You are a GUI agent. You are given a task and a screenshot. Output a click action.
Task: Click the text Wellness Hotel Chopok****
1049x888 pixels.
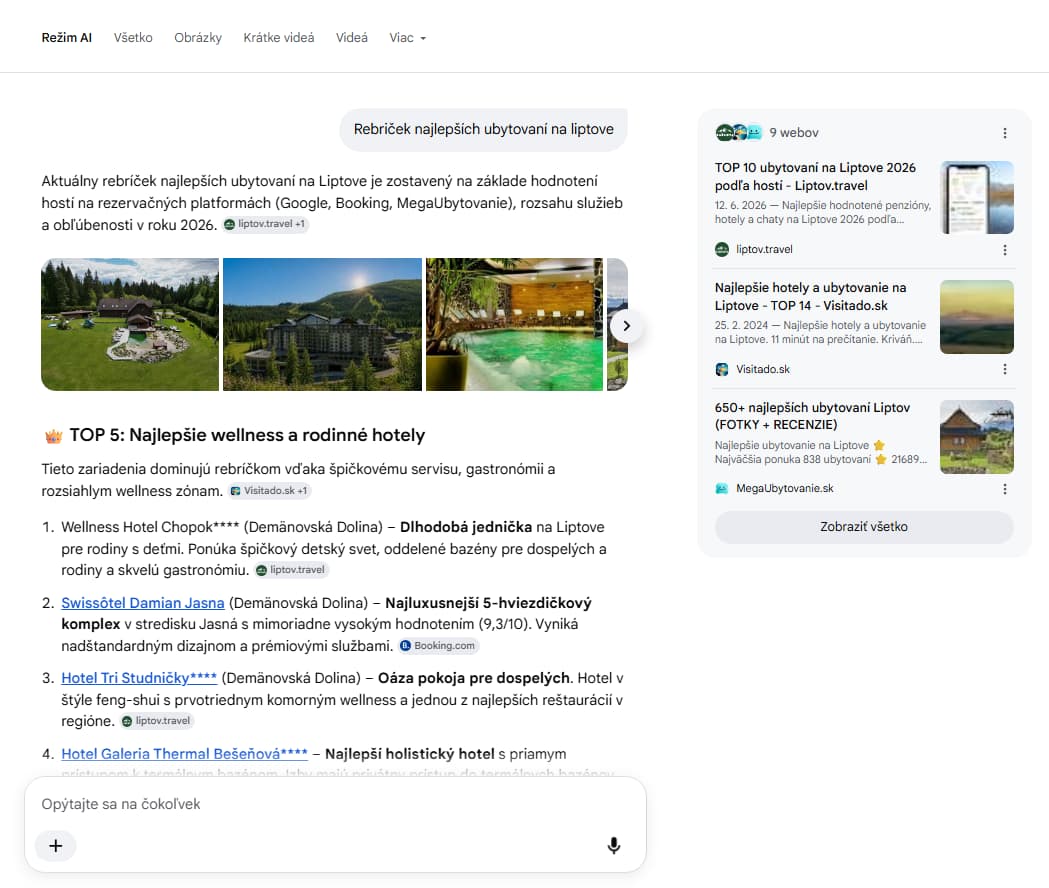point(150,527)
